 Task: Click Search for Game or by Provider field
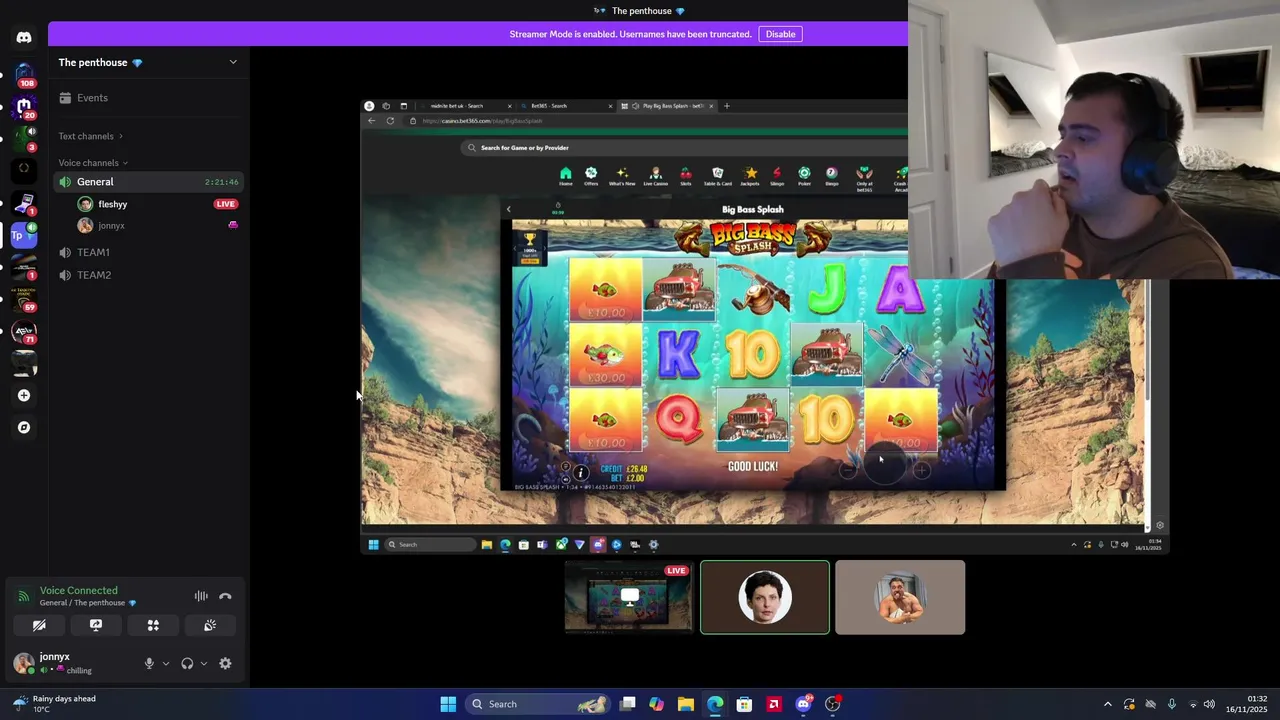[685, 148]
